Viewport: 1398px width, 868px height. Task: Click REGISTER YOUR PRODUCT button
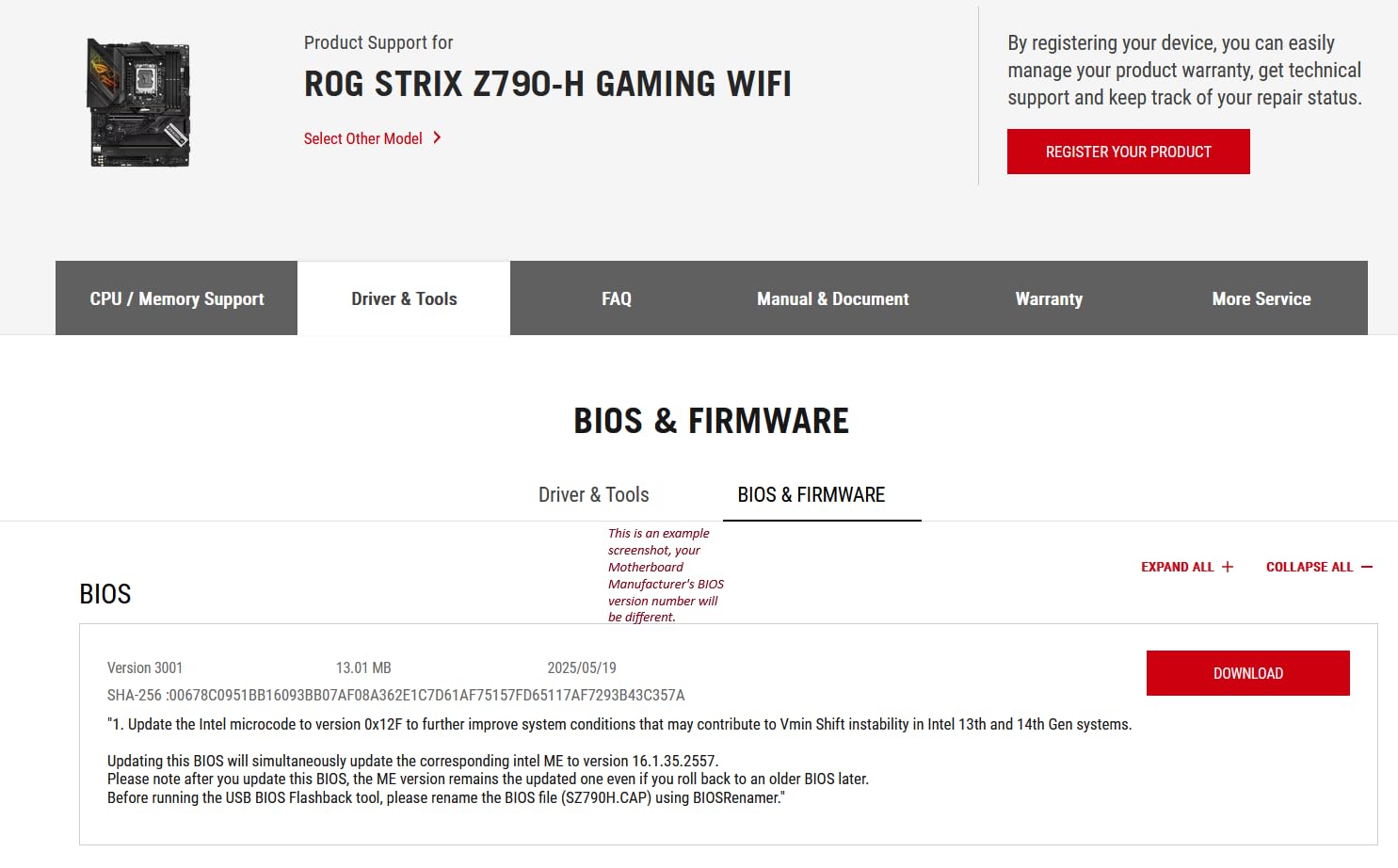pos(1128,151)
